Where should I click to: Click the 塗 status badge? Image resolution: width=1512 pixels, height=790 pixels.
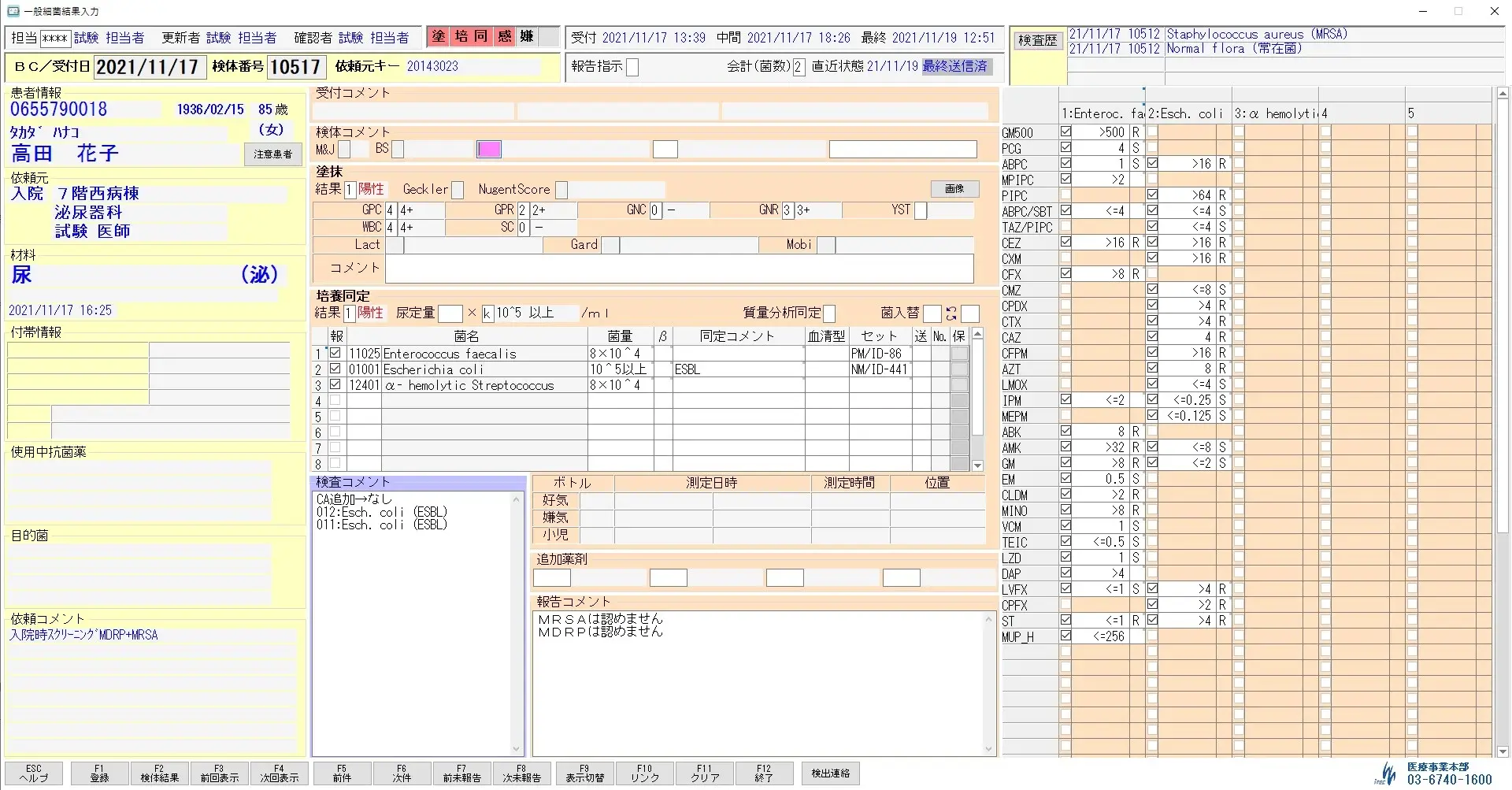click(439, 37)
